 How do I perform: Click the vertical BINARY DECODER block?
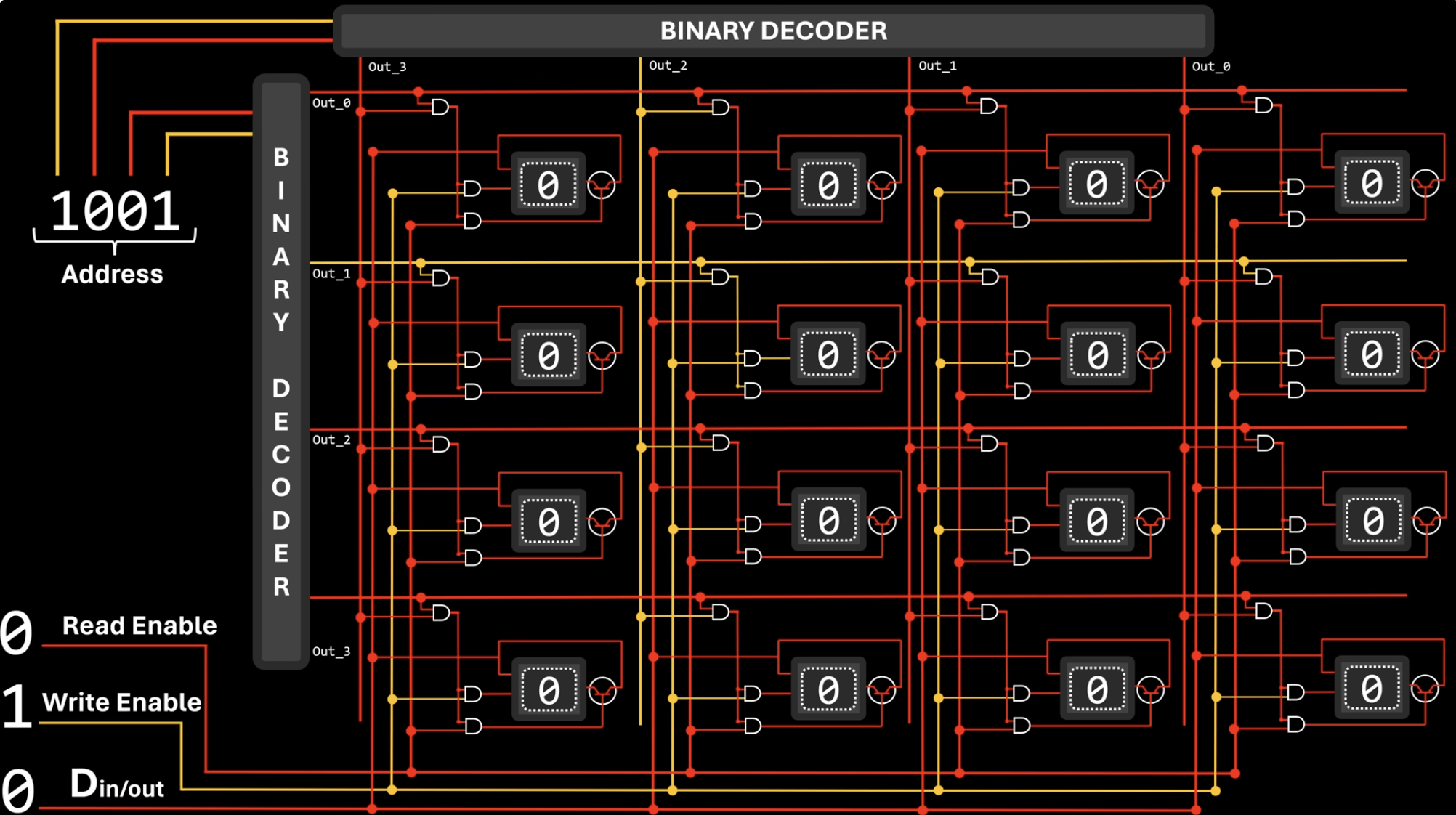(x=281, y=371)
